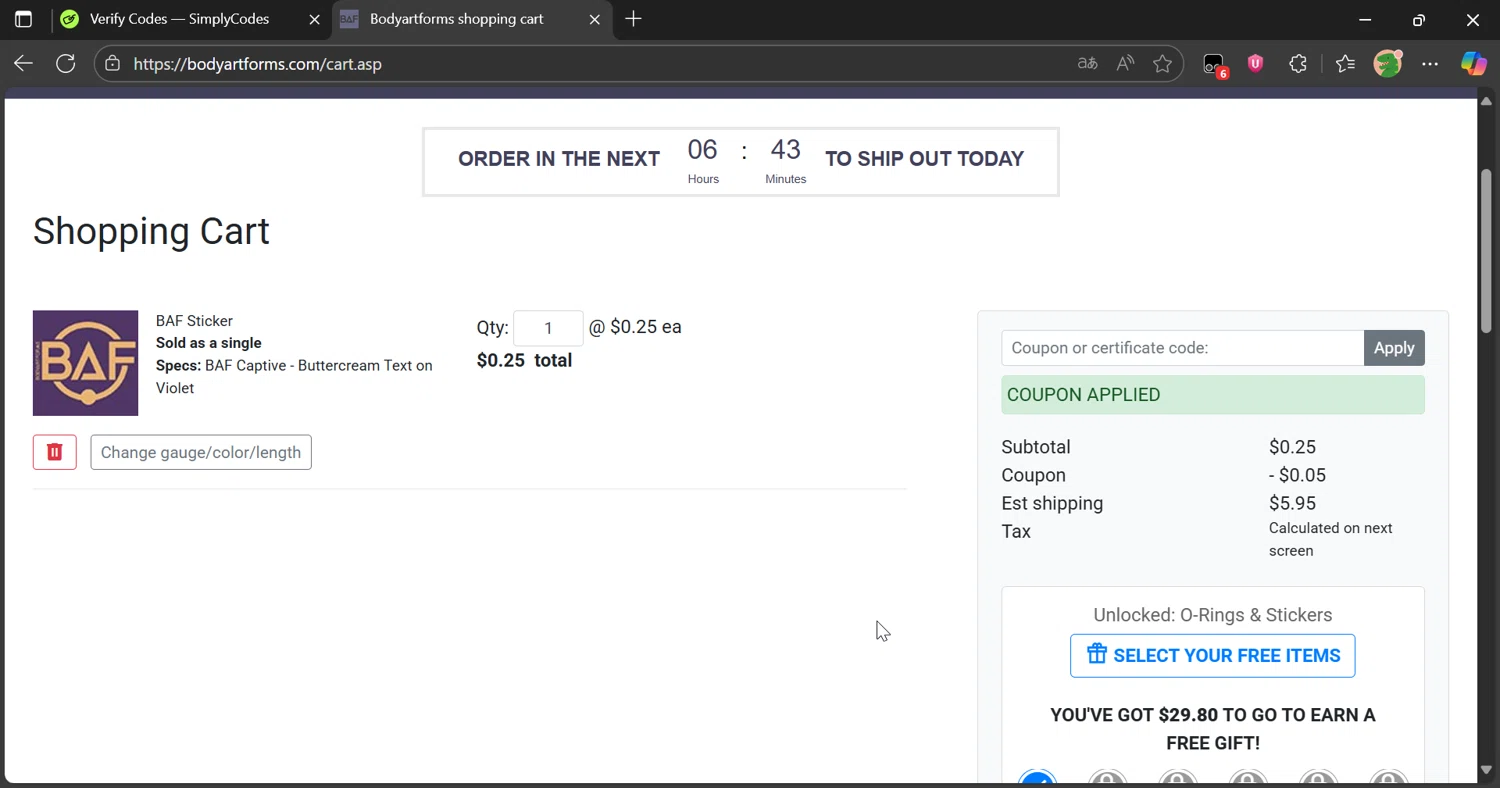Viewport: 1500px width, 788px height.
Task: Close the Bodyartforms shopping cart tab
Action: tap(595, 19)
